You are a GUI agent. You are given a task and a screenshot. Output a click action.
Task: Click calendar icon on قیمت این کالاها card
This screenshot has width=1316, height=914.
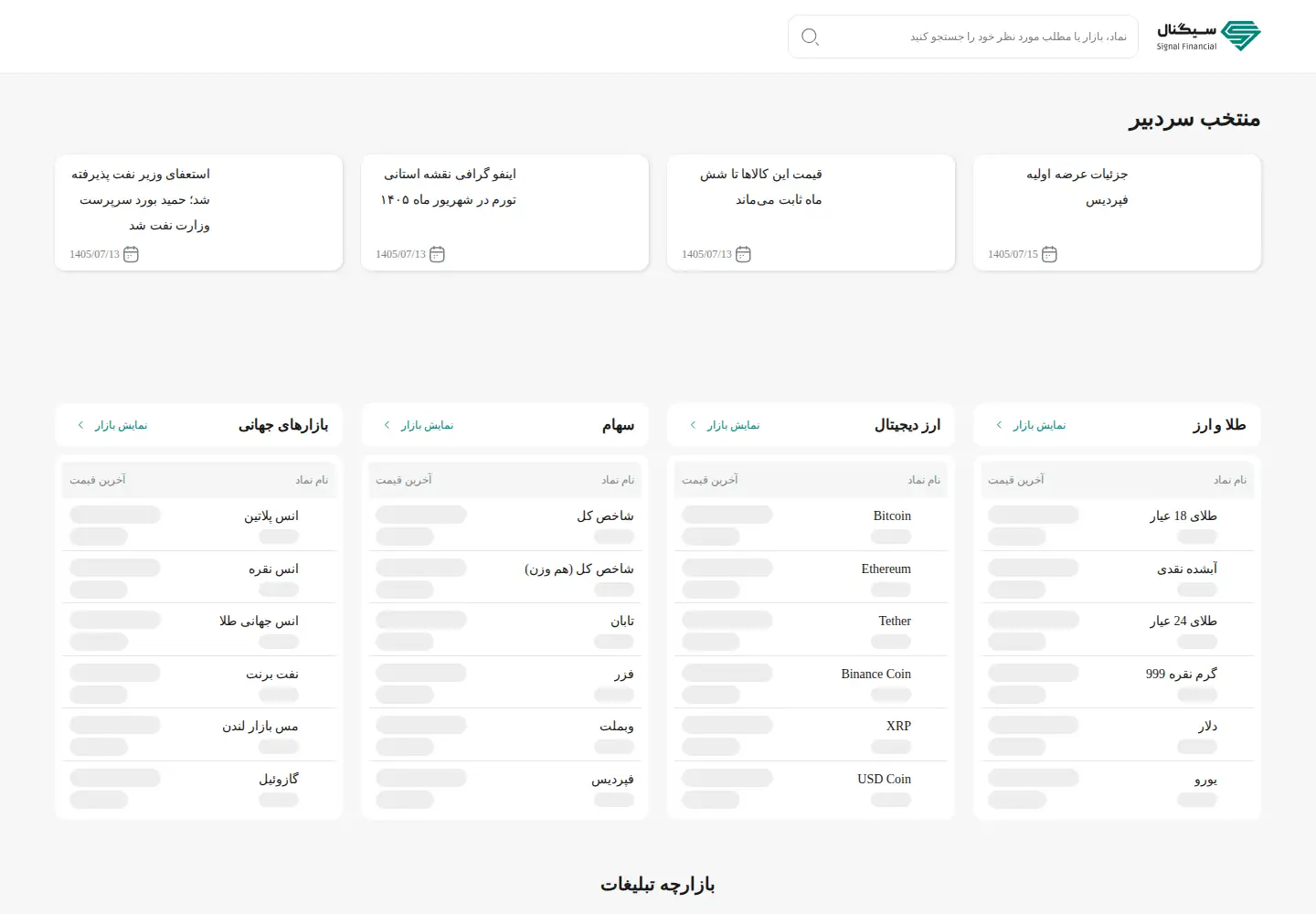pos(743,254)
